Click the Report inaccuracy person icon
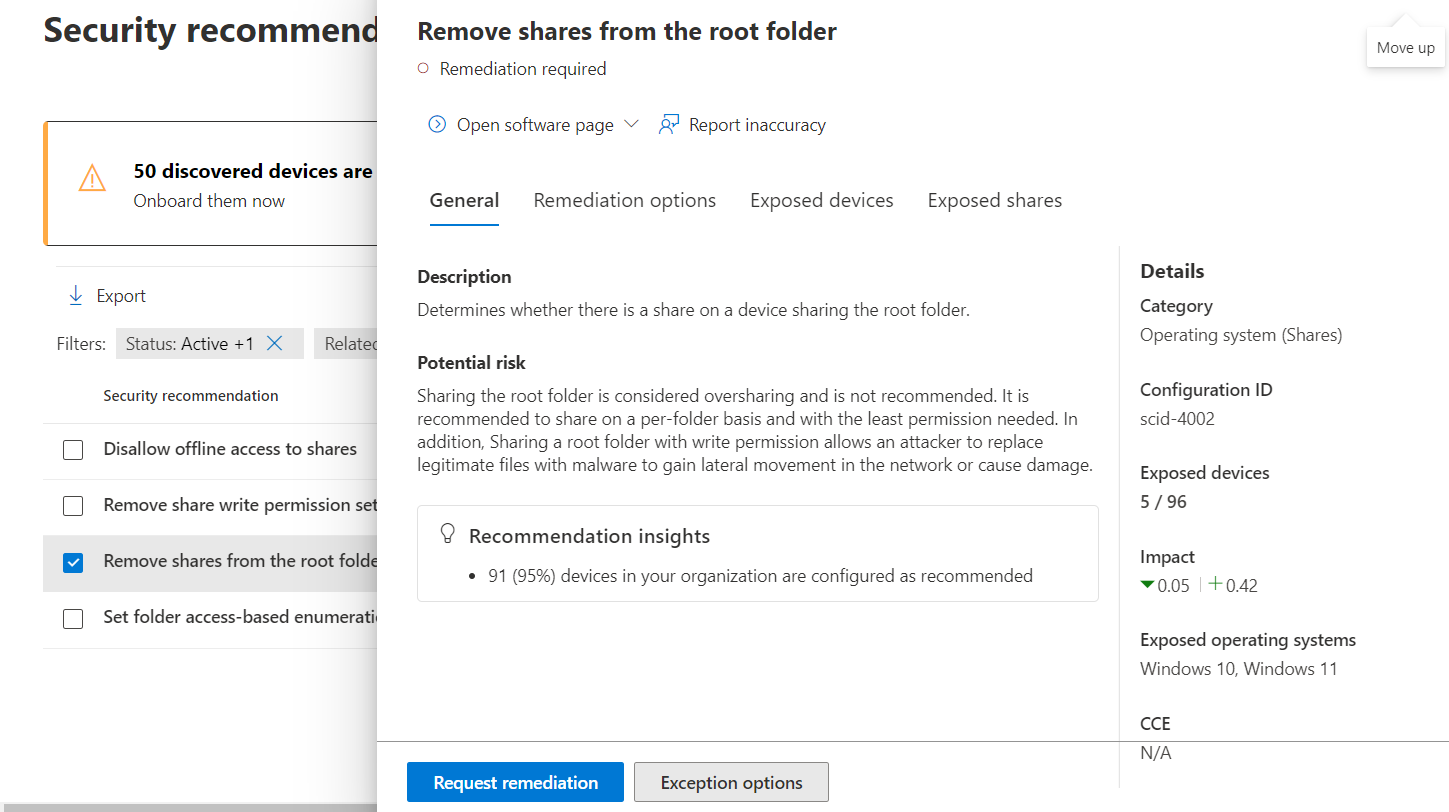 [669, 125]
